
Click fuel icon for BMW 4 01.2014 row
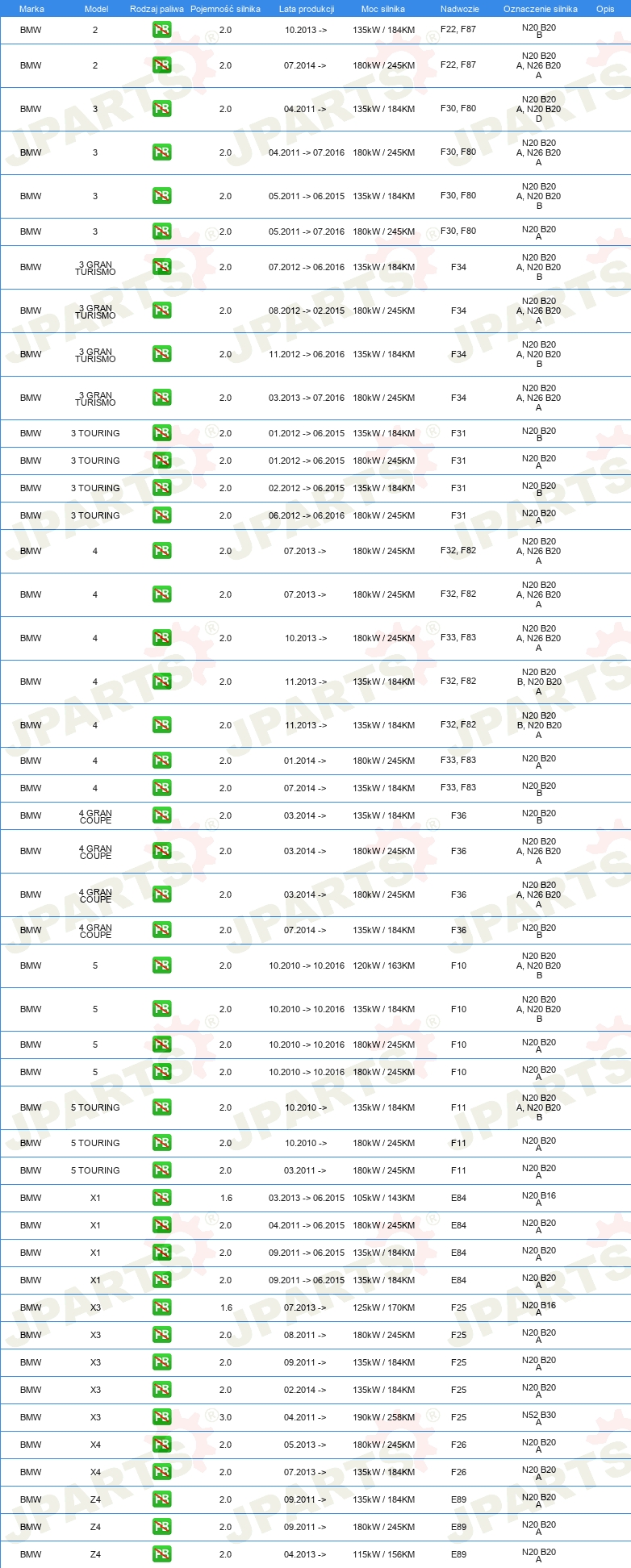(x=161, y=761)
